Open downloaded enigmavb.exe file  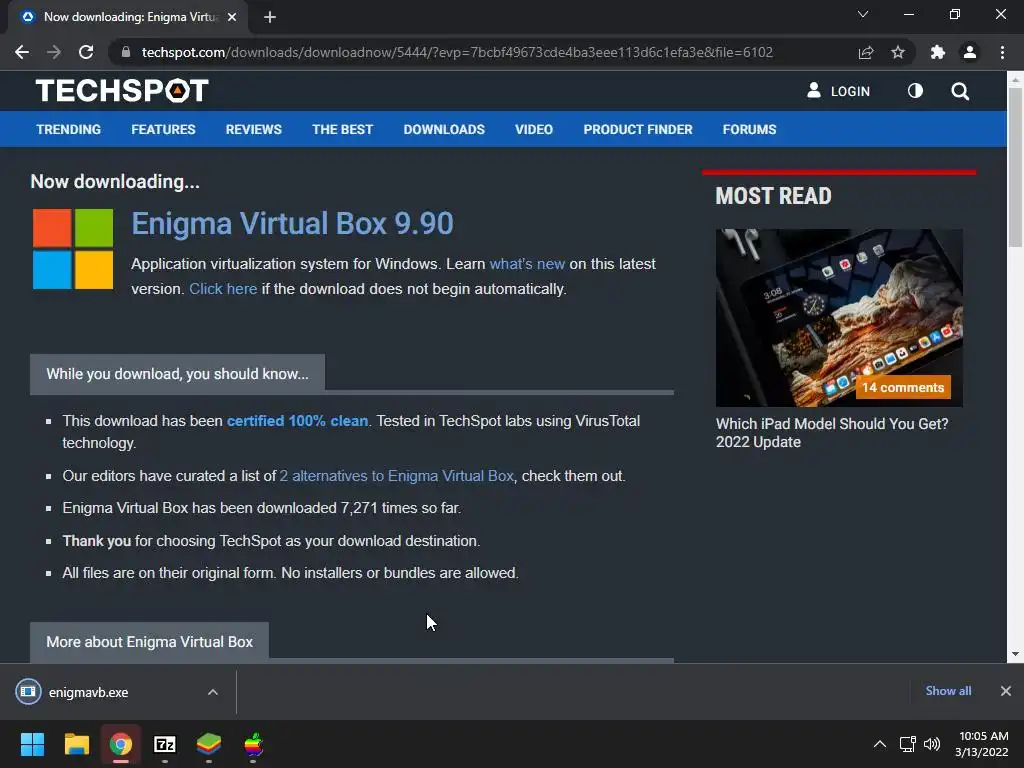tap(88, 692)
